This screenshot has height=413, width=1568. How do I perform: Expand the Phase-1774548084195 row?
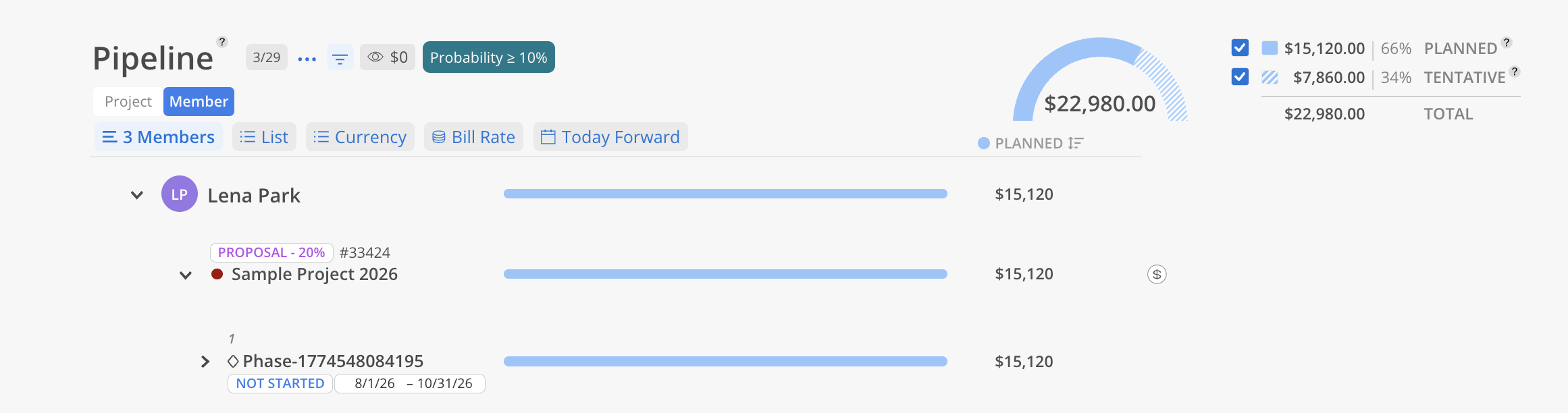coord(205,362)
